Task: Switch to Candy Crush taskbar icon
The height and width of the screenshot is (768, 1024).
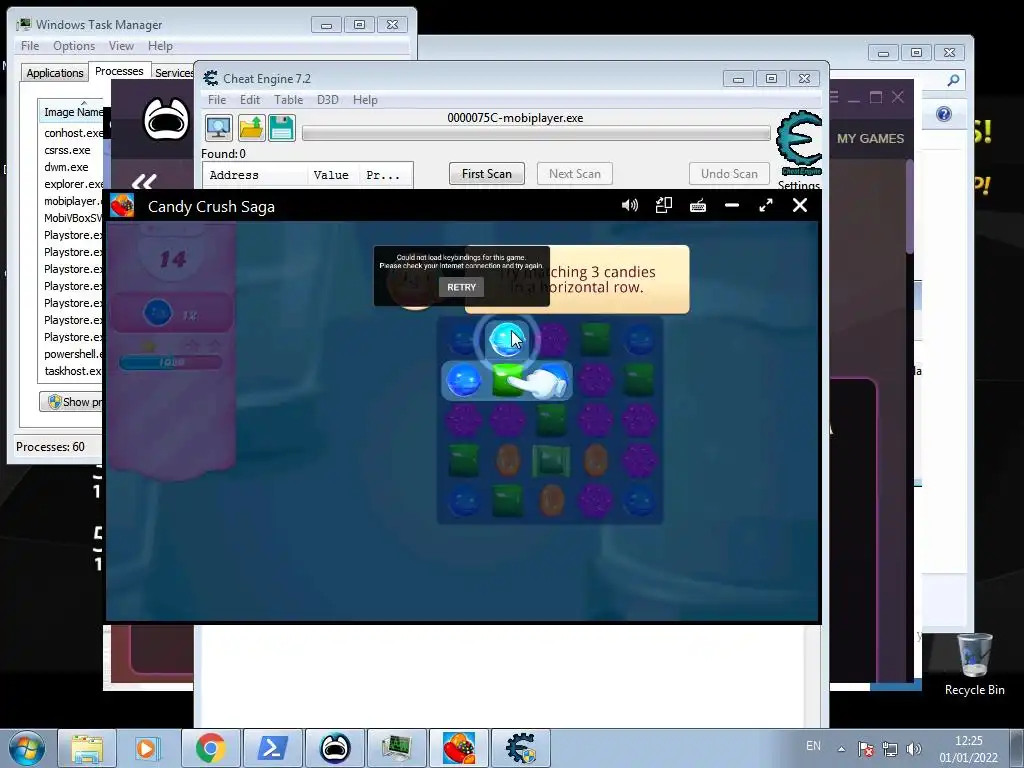Action: (x=458, y=748)
